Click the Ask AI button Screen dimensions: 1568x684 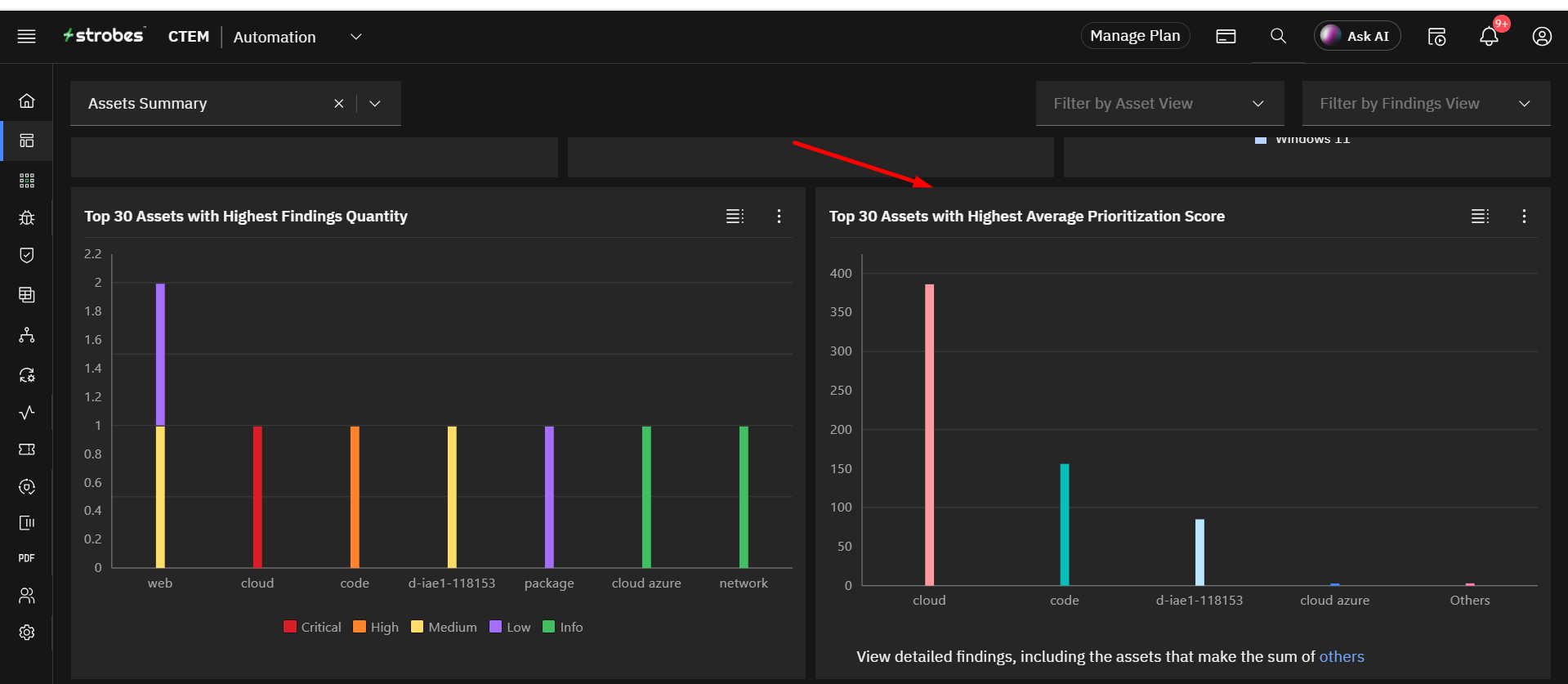1357,36
